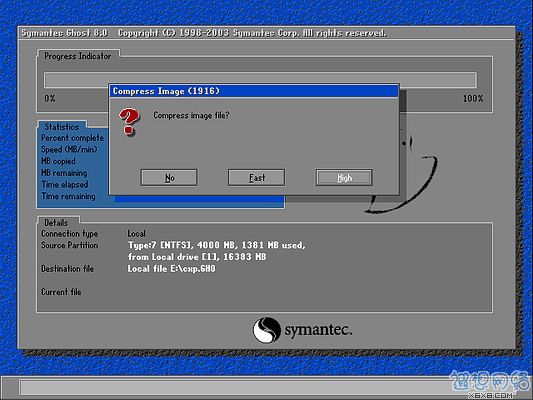Click the empty progress indicator bar
Screen dimensions: 533x400
point(260,80)
